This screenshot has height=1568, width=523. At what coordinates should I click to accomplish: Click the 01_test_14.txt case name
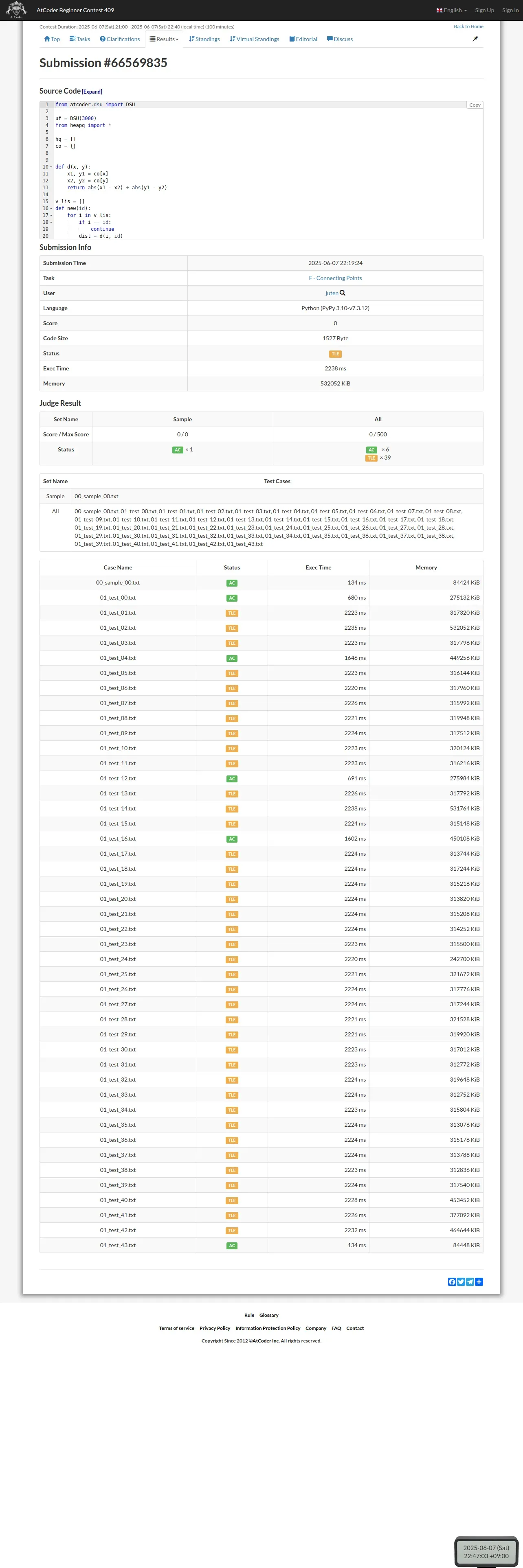coord(117,809)
